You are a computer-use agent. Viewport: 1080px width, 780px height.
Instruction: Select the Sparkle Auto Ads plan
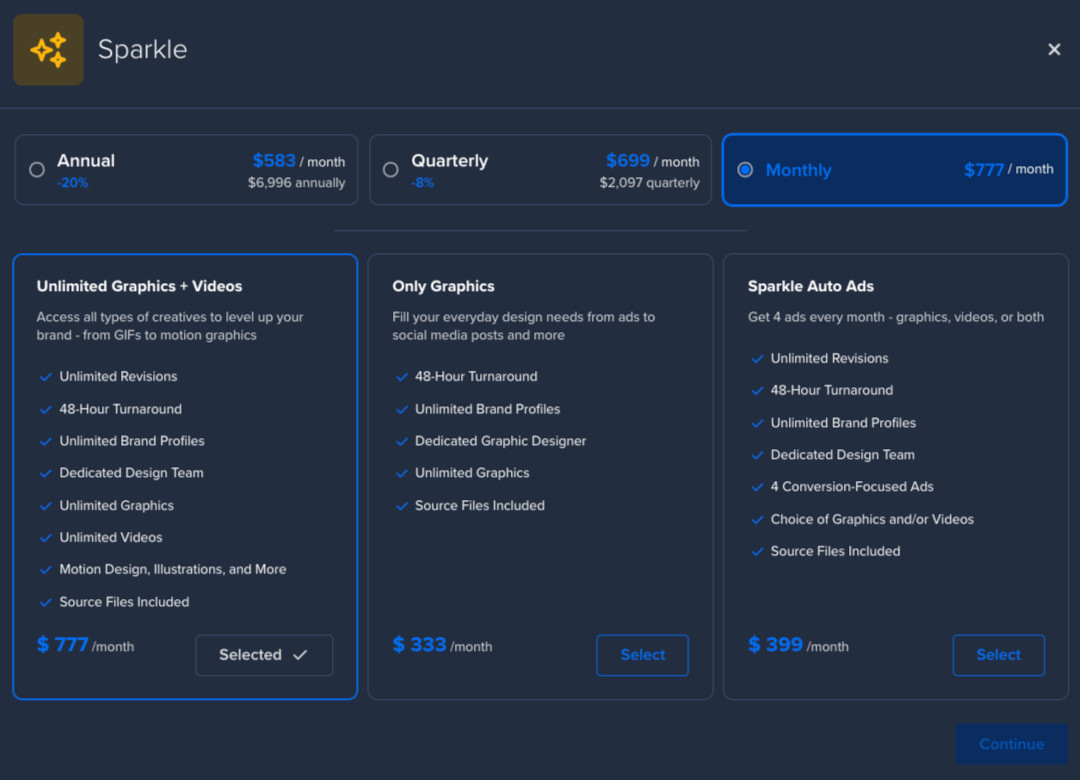click(999, 655)
